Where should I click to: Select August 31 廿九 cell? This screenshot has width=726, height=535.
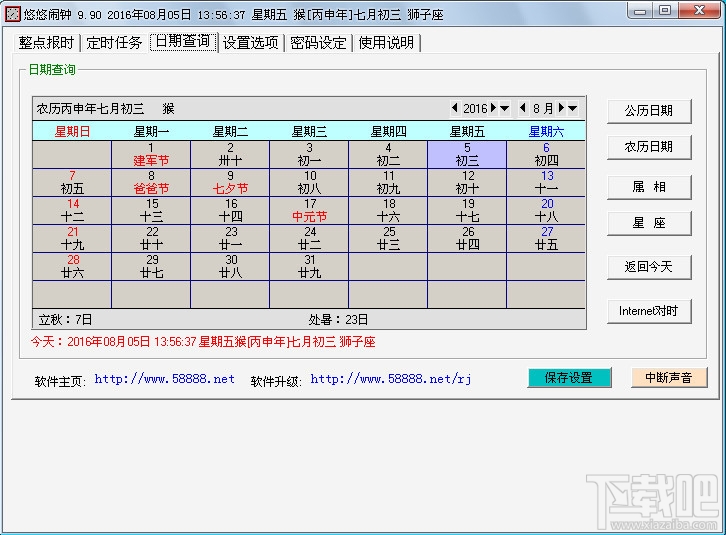pyautogui.click(x=309, y=267)
